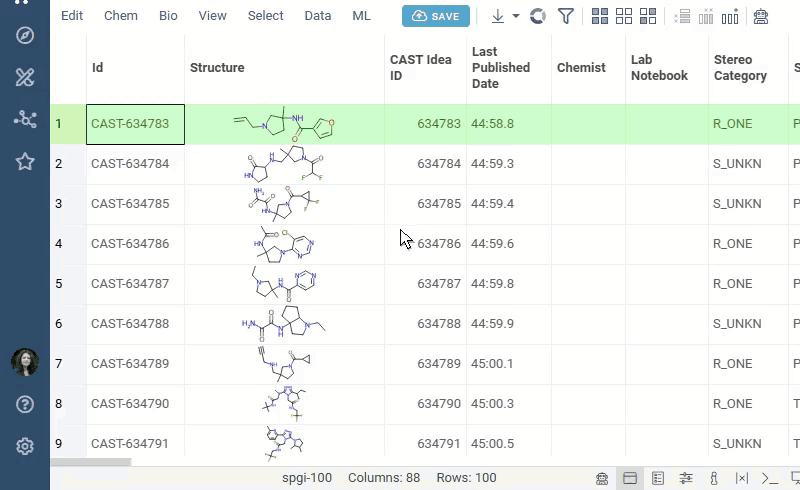Click Columns: 88 in status bar
The image size is (800, 490).
tap(384, 478)
